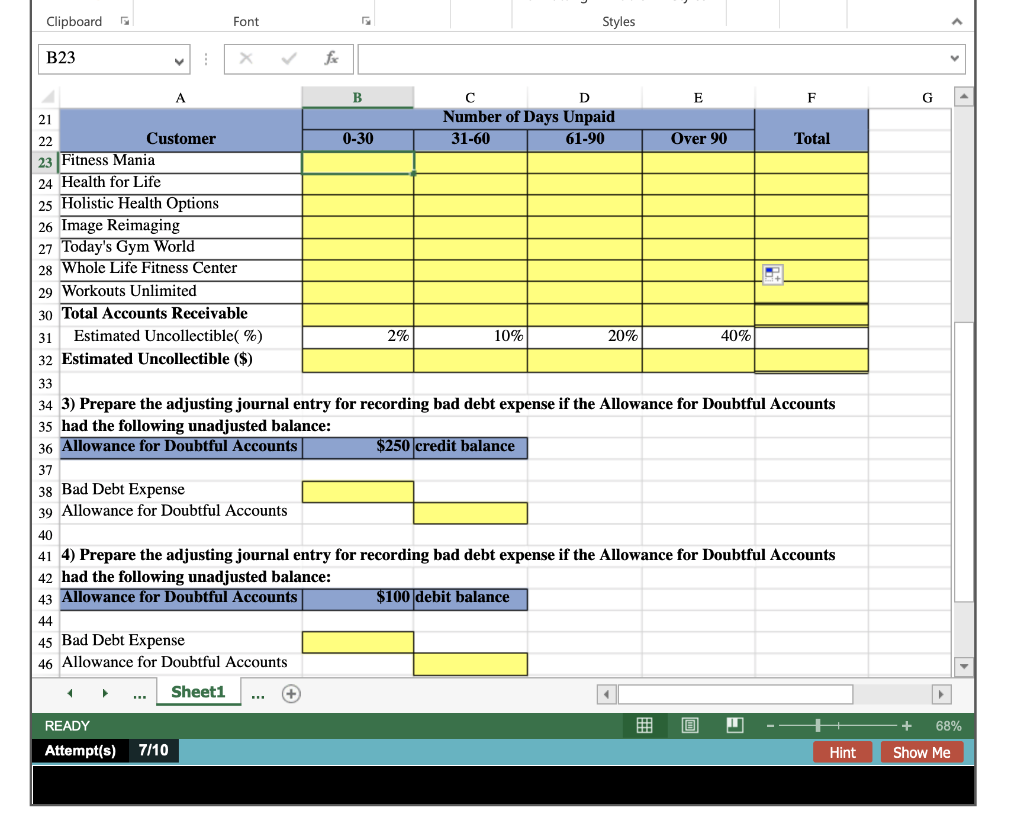1024x817 pixels.
Task: Add a new worksheet with the plus icon
Action: coord(290,692)
